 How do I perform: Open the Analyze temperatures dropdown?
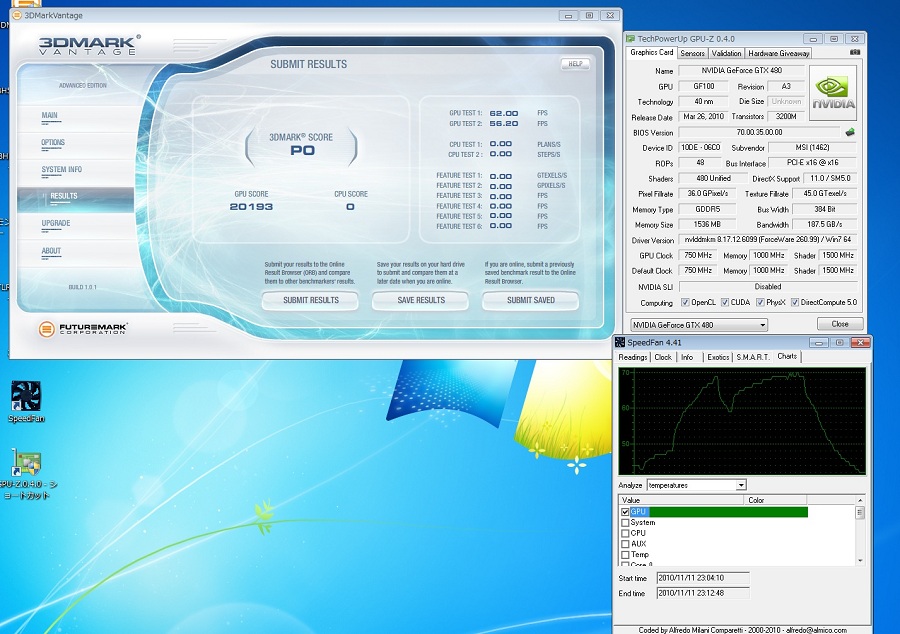741,485
